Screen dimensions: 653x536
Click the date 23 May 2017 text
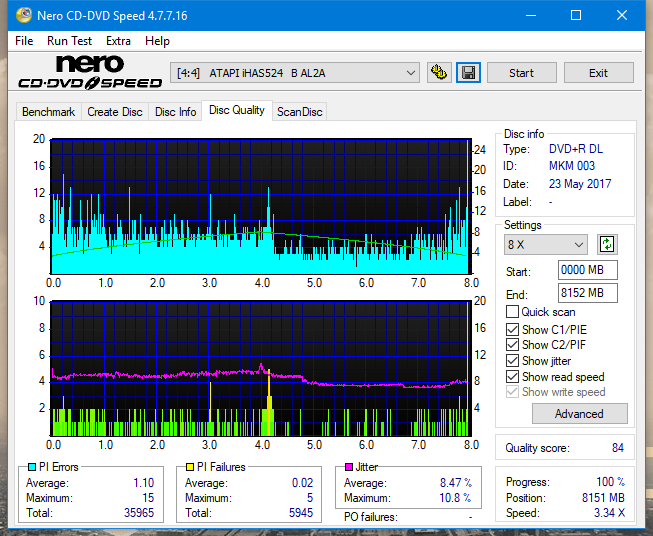coord(580,184)
